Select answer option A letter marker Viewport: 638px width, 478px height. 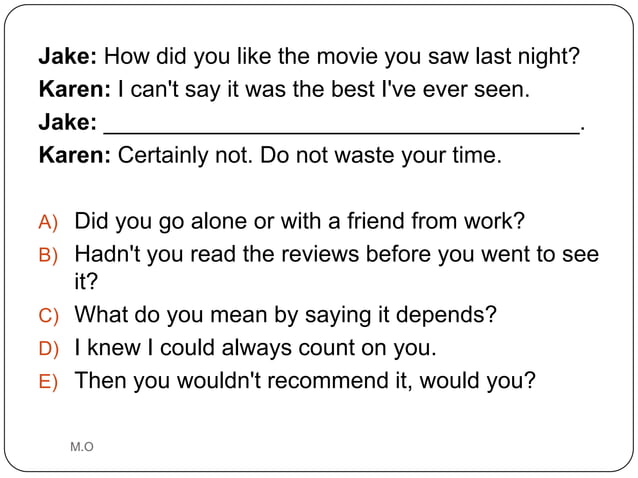(49, 221)
